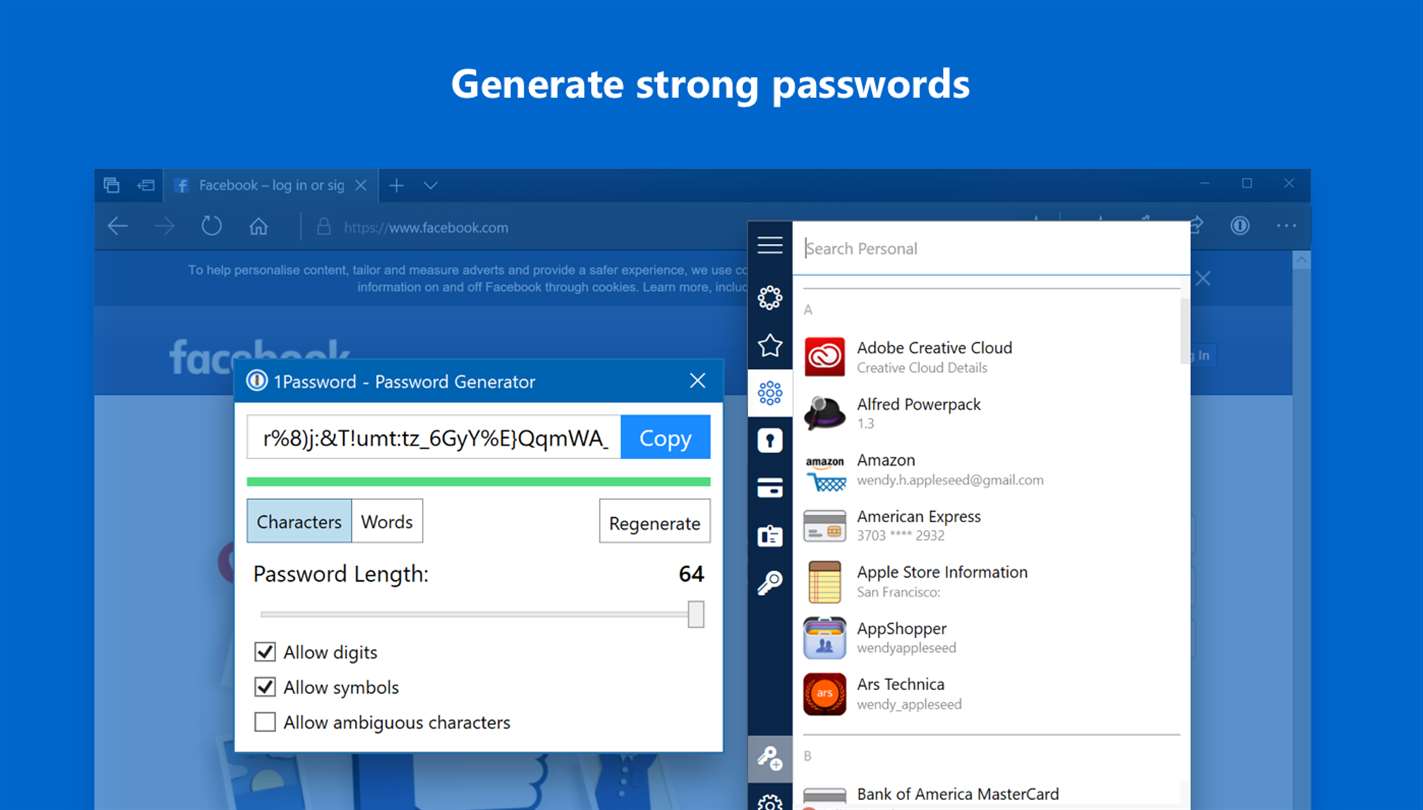The width and height of the screenshot is (1423, 810).
Task: Show tabs you've set aside icon
Action: click(111, 185)
